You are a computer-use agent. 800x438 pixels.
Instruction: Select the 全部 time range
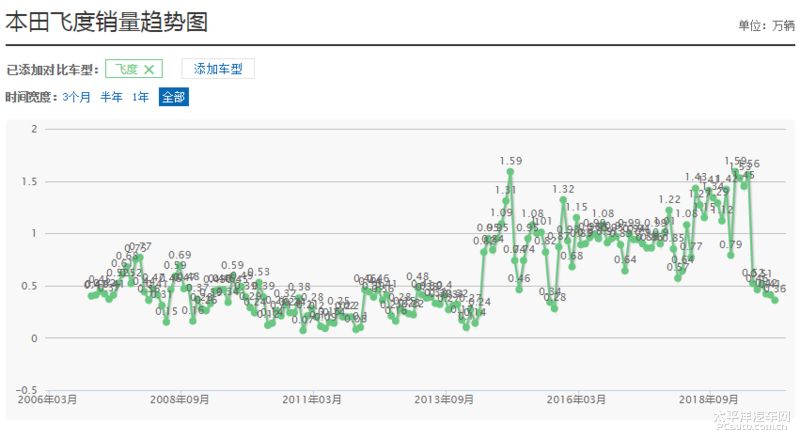pyautogui.click(x=173, y=97)
